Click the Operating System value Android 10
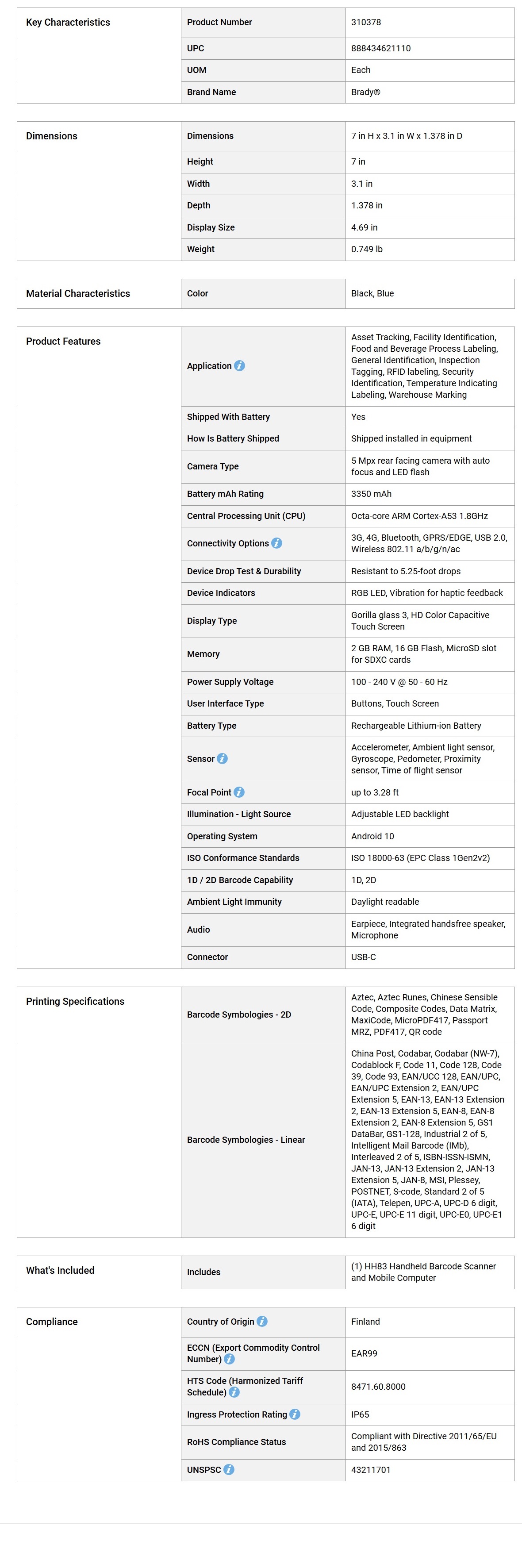The width and height of the screenshot is (522, 1568). [372, 836]
